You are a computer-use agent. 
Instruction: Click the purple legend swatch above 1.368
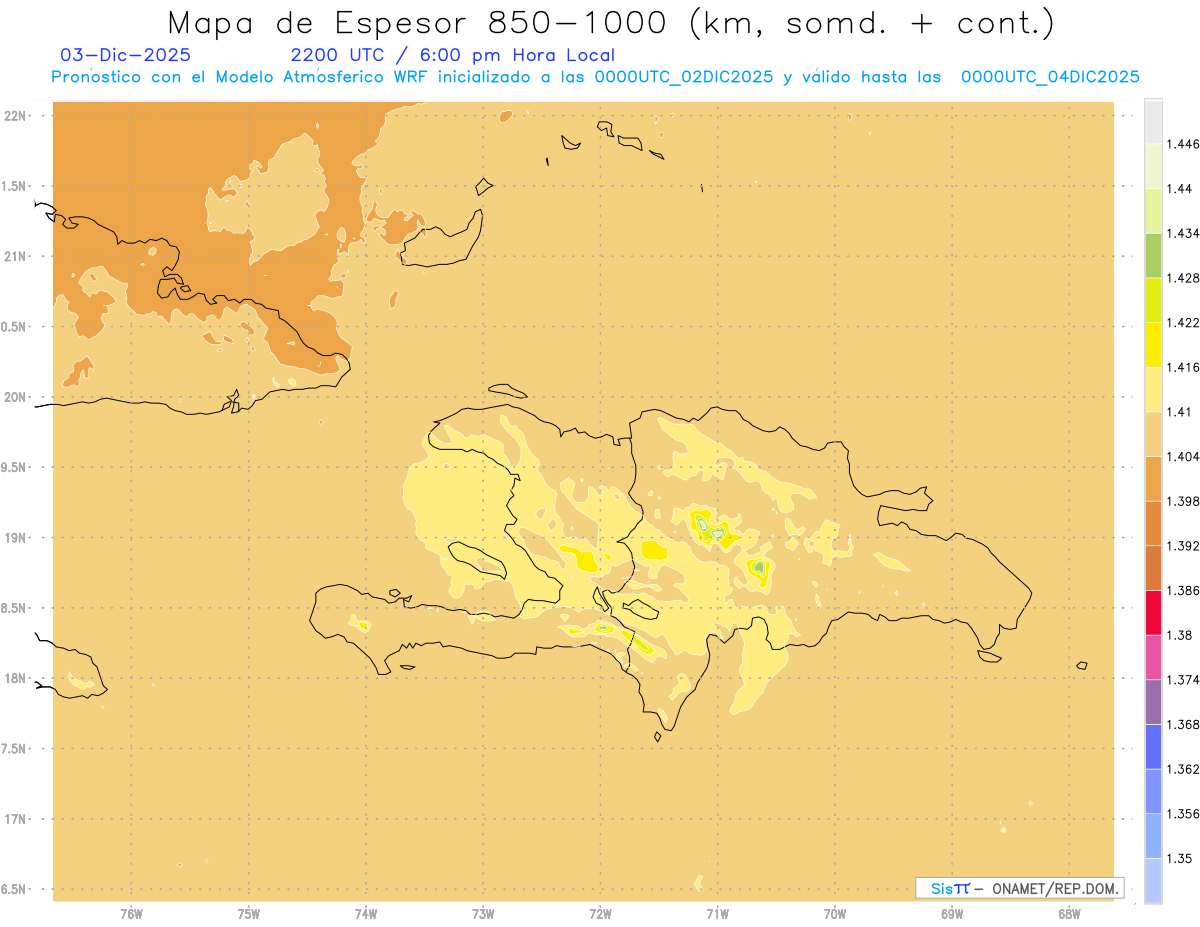[1153, 701]
